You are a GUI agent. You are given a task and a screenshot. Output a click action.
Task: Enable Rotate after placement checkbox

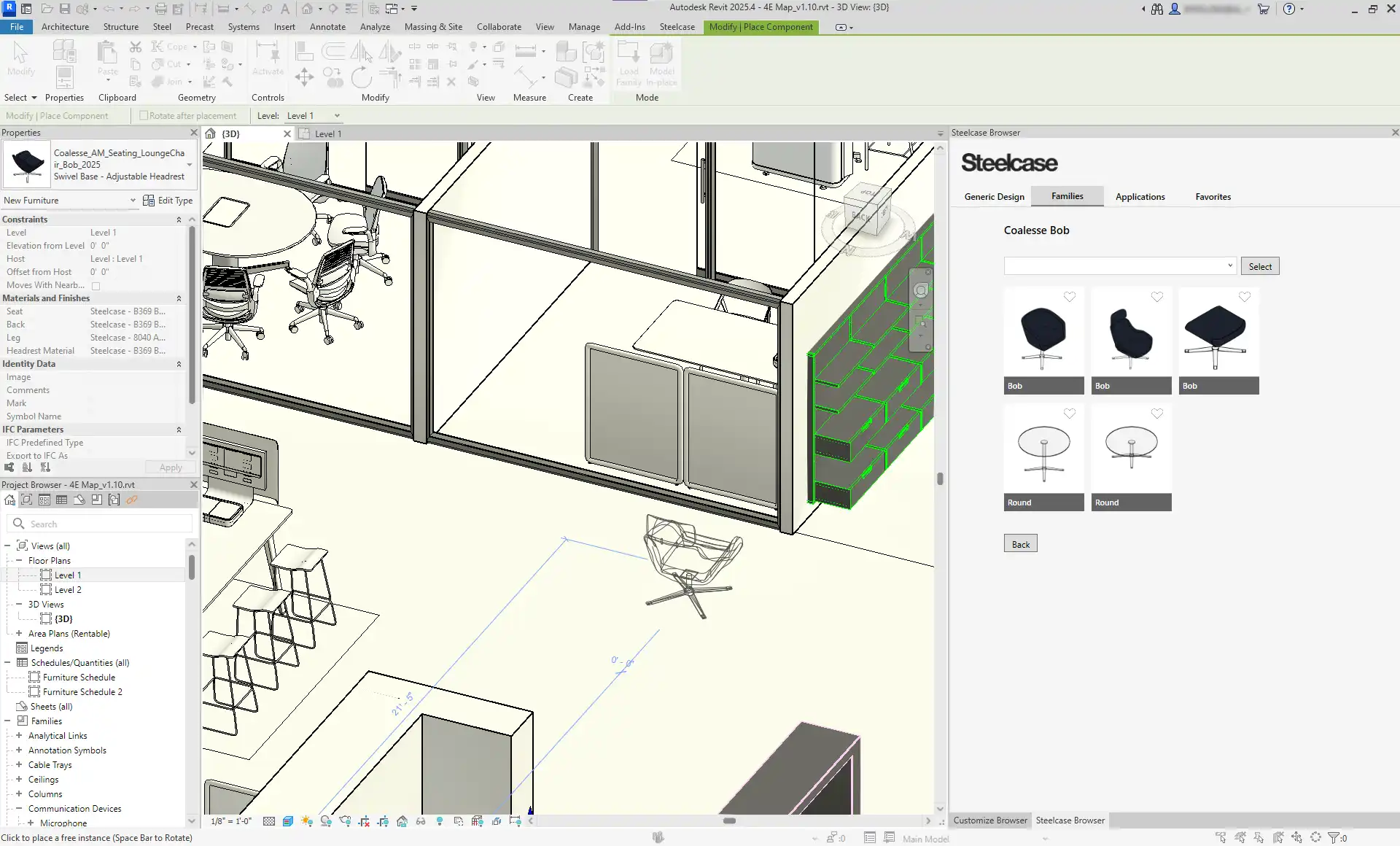(x=144, y=116)
